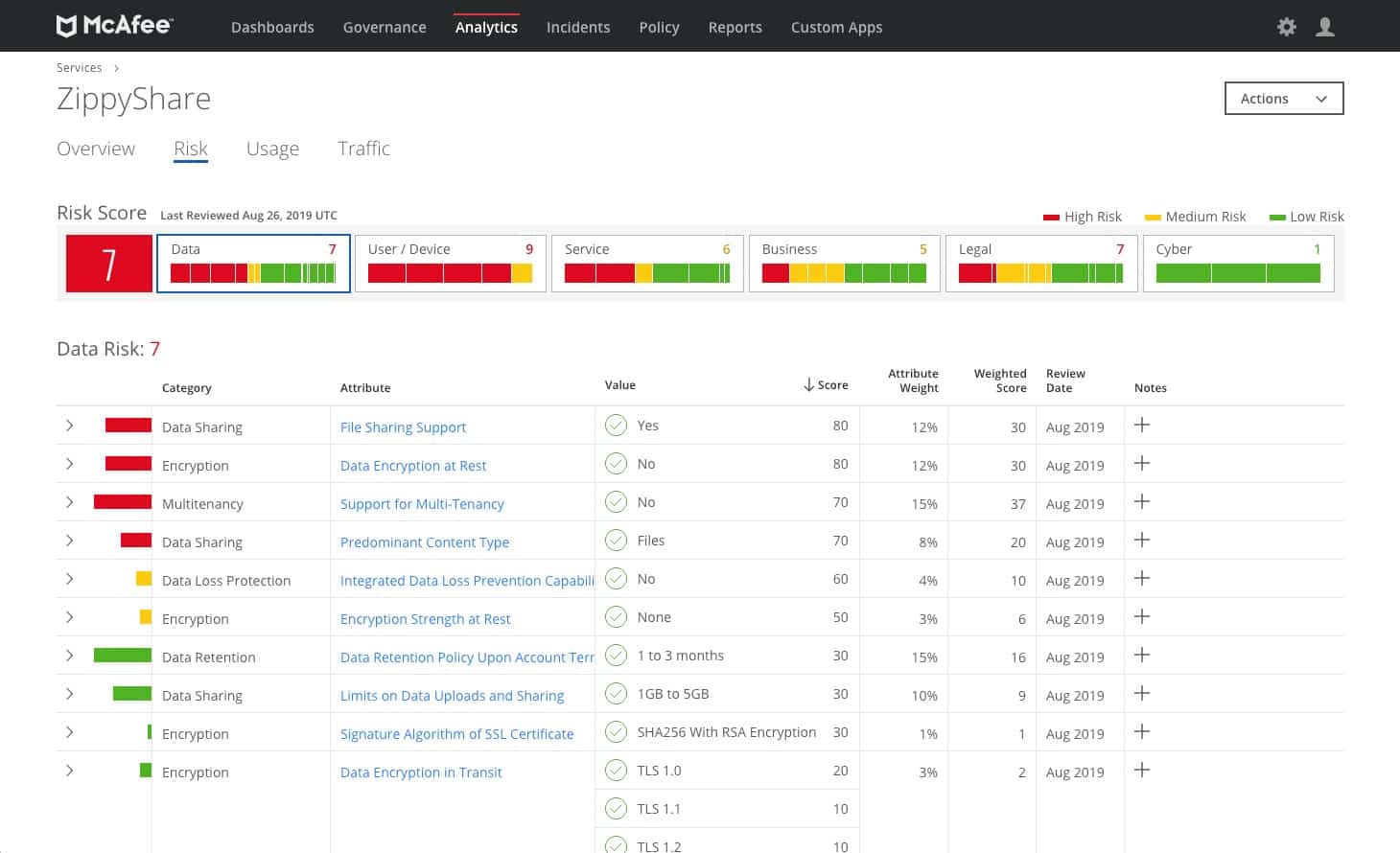Viewport: 1400px width, 853px height.
Task: Click the check icon next to 1GB to 5GB
Action: pyautogui.click(x=616, y=694)
